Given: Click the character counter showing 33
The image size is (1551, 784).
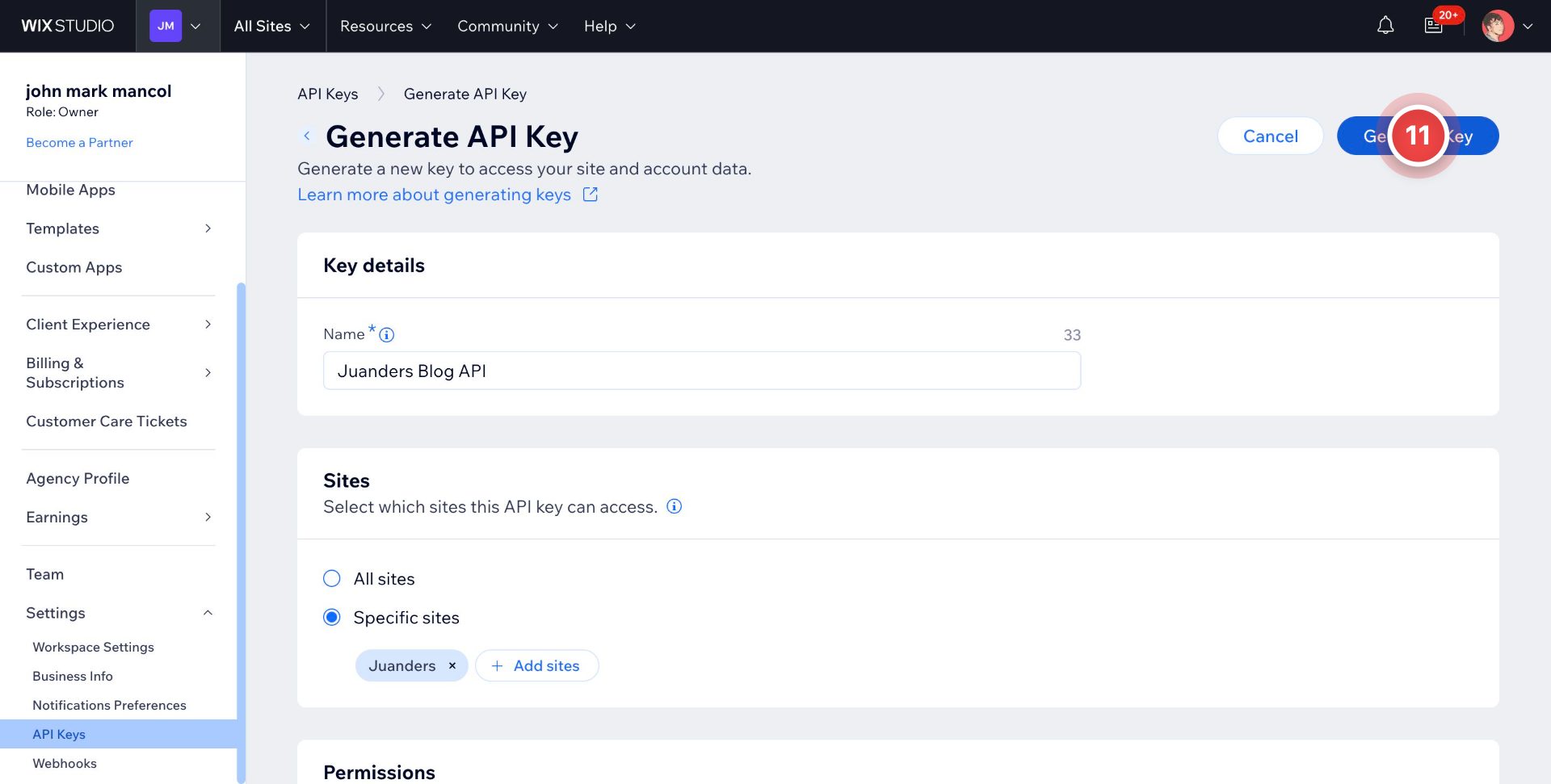Looking at the screenshot, I should point(1072,335).
